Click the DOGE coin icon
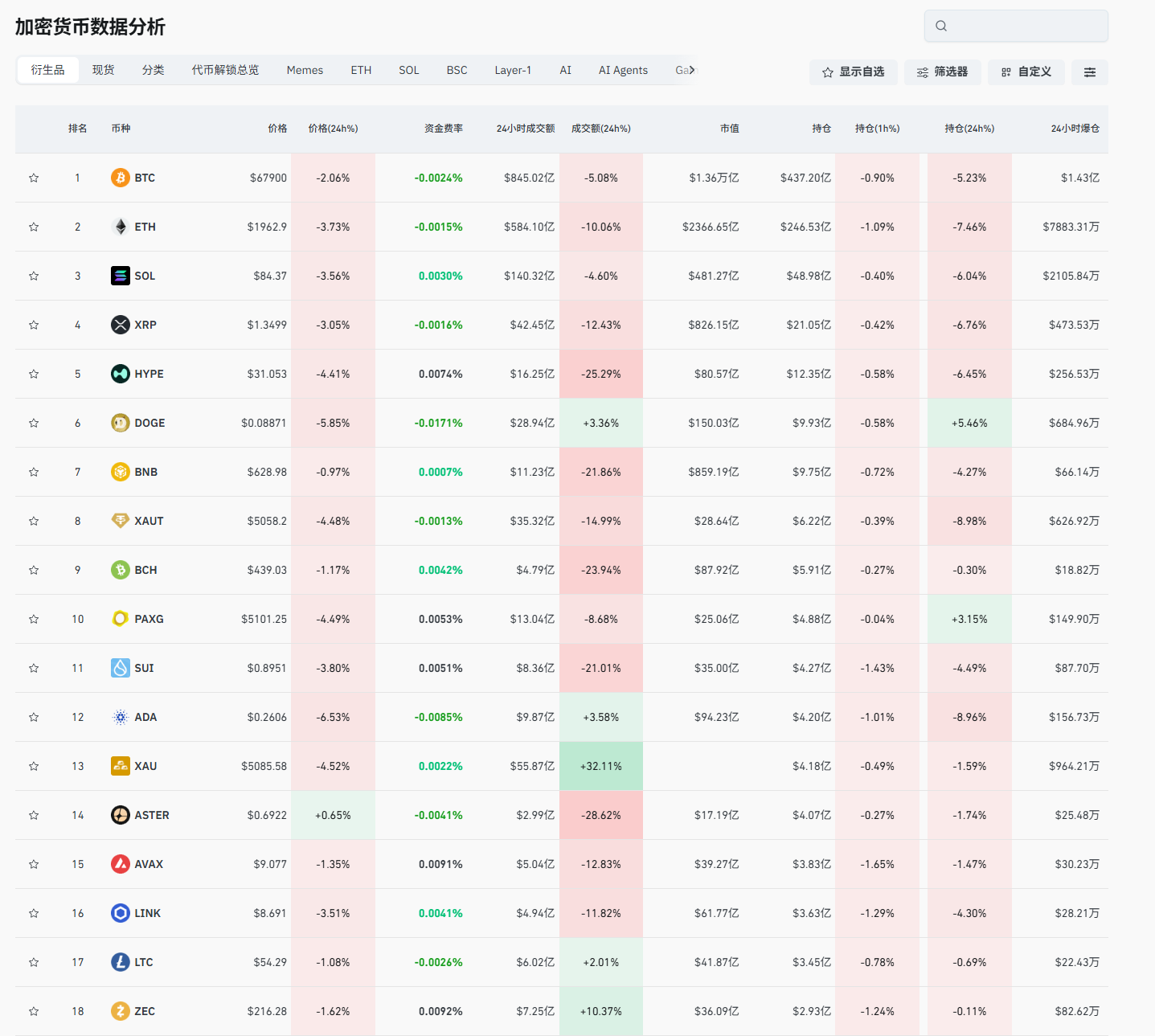Image resolution: width=1155 pixels, height=1036 pixels. tap(120, 423)
